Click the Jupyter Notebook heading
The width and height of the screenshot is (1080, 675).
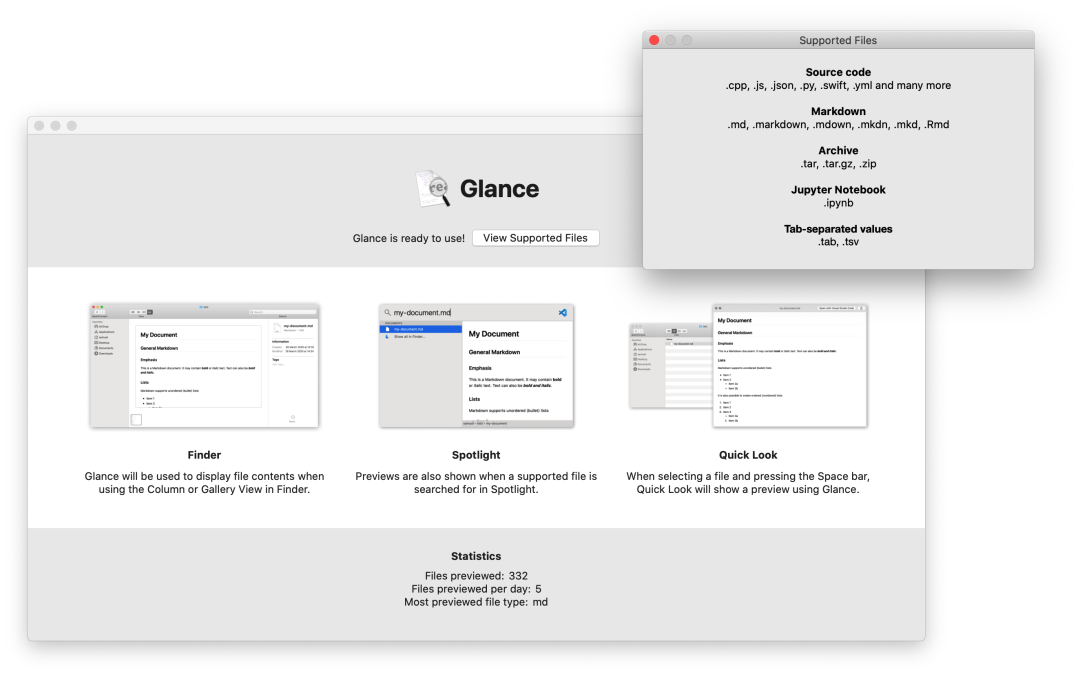pos(838,190)
